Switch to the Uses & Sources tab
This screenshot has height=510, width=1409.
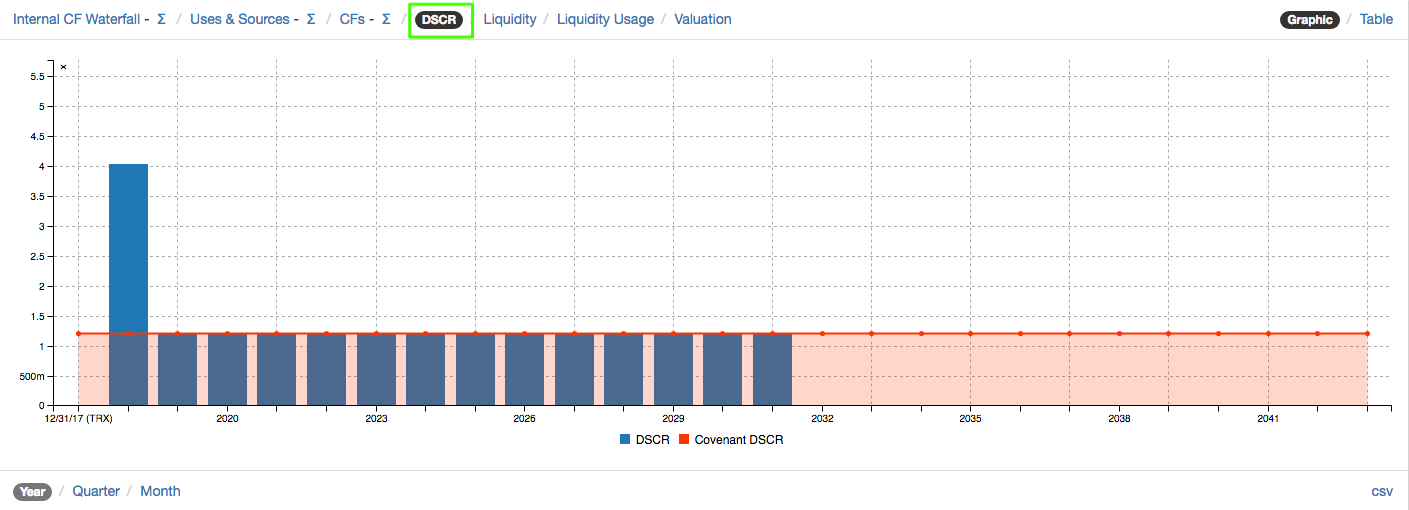(x=239, y=19)
